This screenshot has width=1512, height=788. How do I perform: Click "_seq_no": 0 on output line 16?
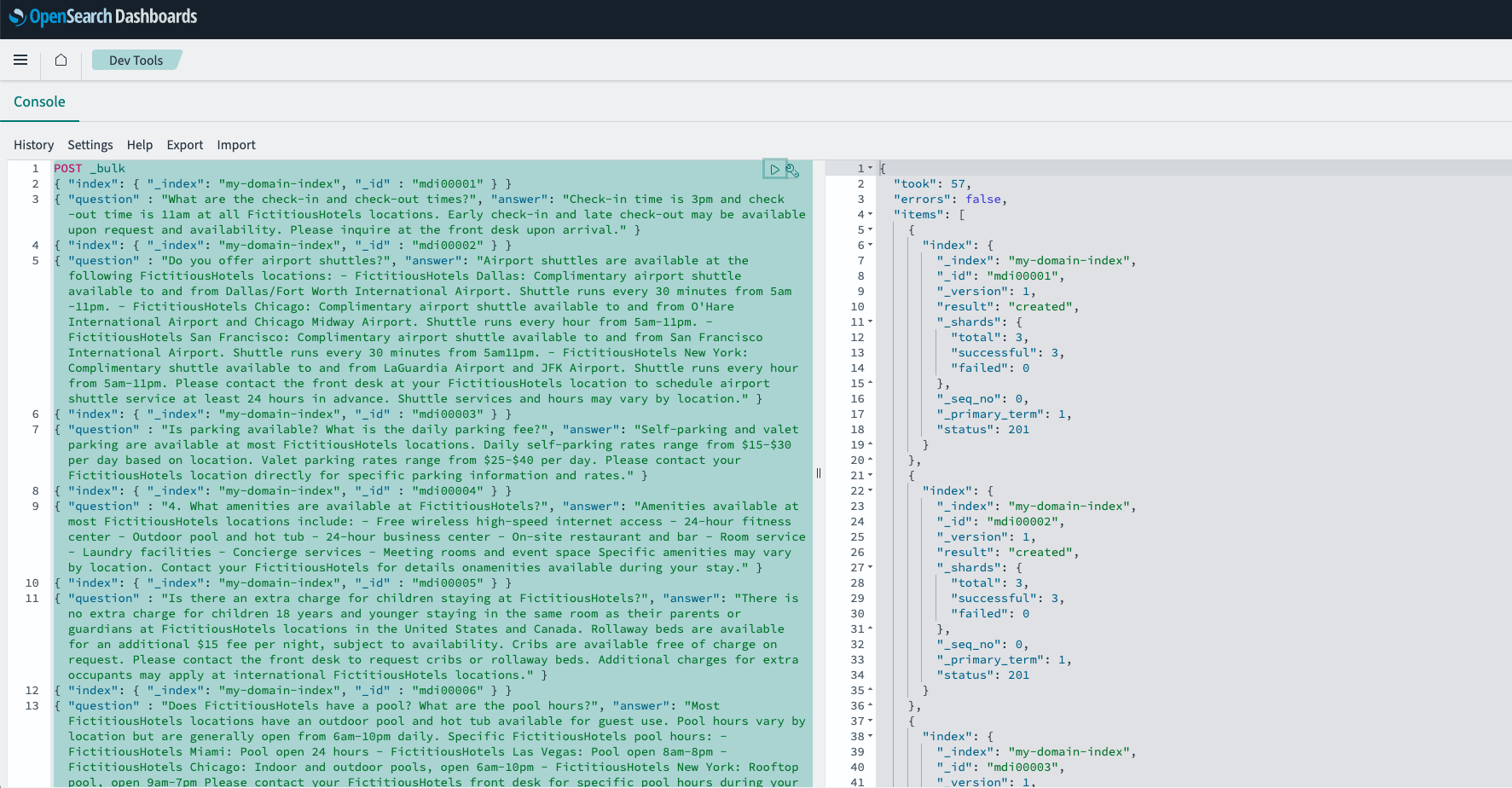click(x=983, y=399)
